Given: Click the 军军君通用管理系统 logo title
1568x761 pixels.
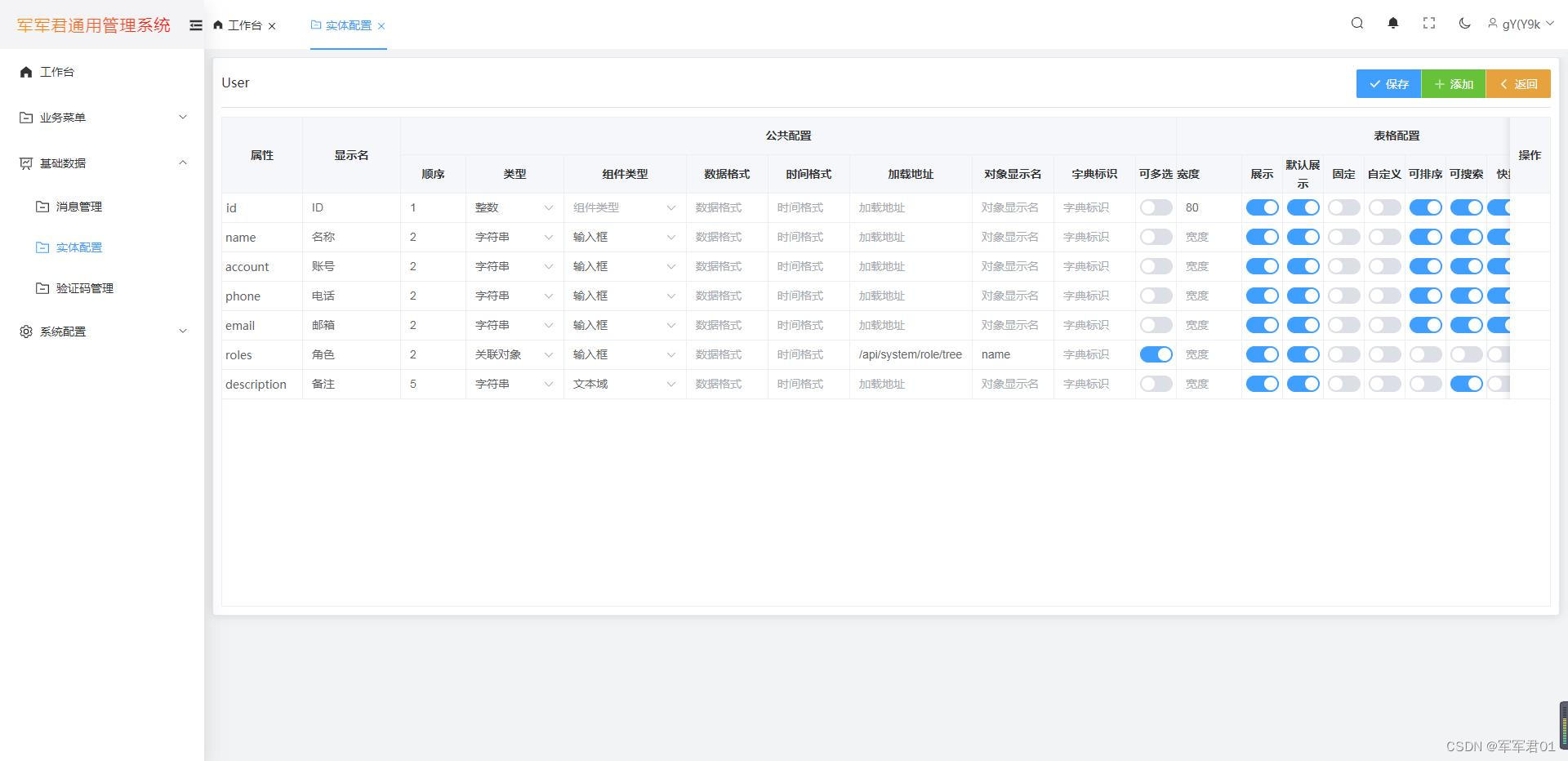Looking at the screenshot, I should coord(93,25).
